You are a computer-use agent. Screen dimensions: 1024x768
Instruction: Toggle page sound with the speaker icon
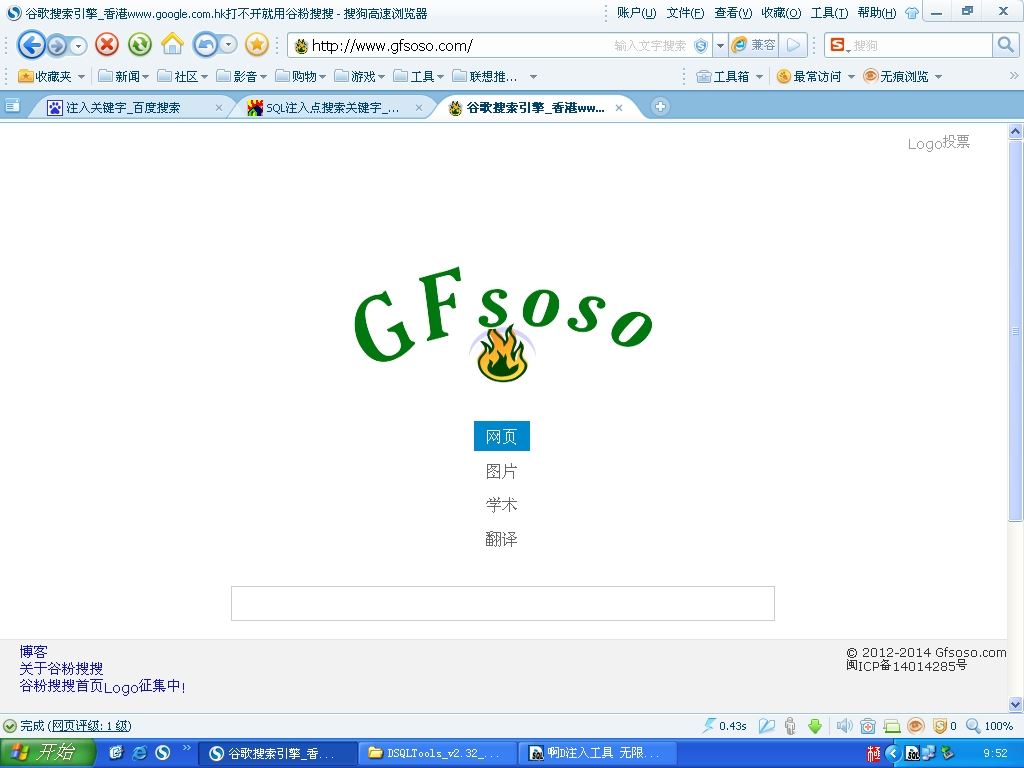844,726
